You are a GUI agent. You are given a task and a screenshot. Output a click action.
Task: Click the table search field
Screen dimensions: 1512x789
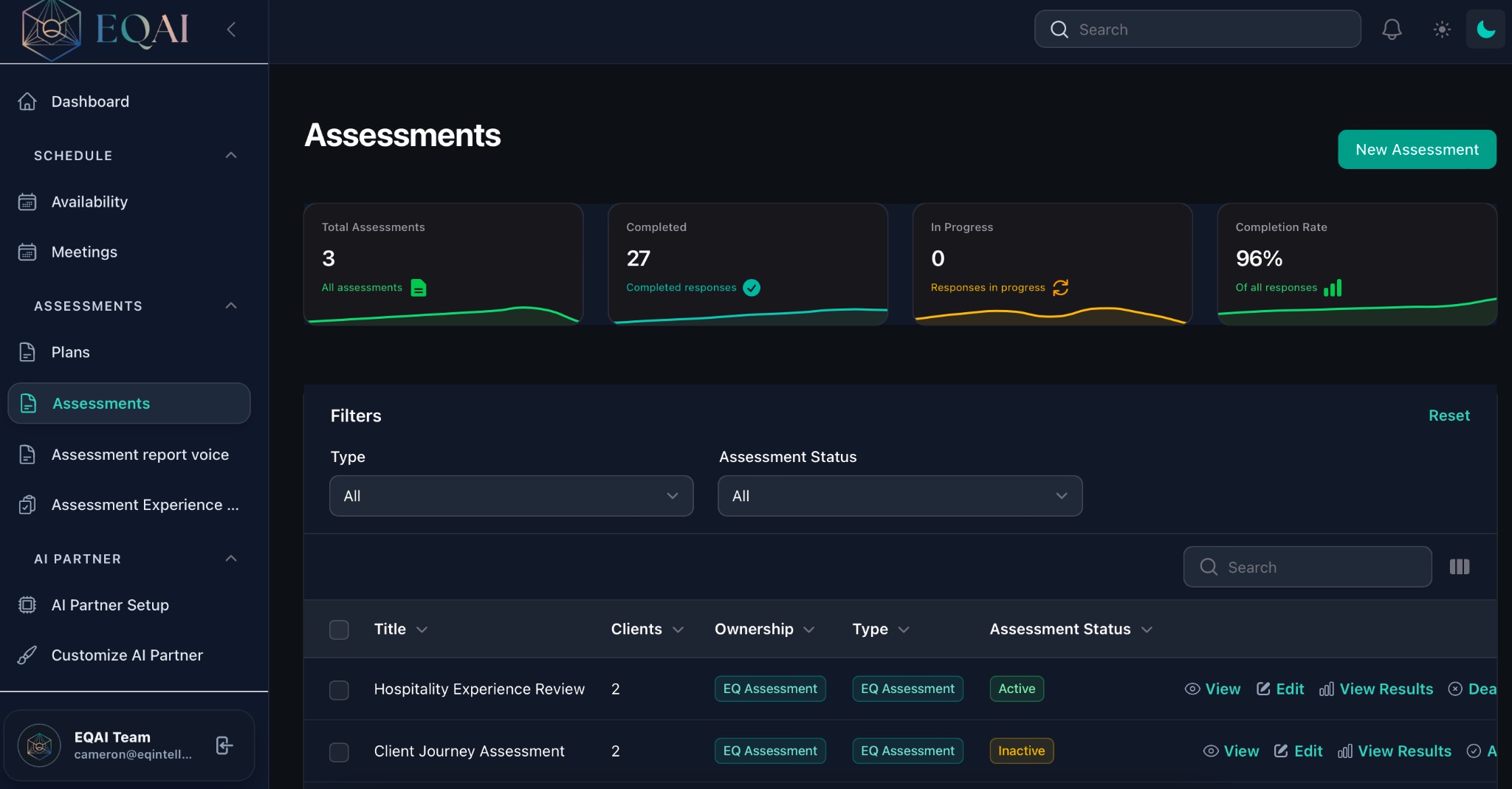(x=1307, y=567)
